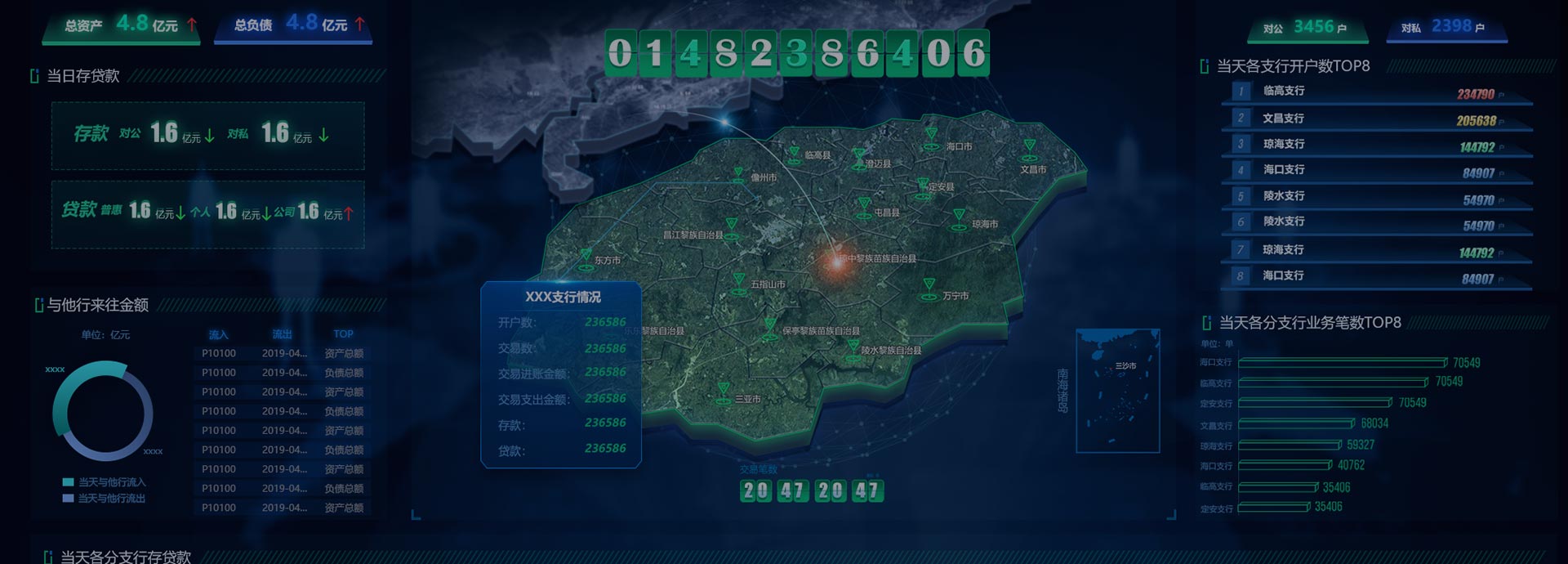
Task: Click the TOP column header in table
Action: pyautogui.click(x=343, y=334)
